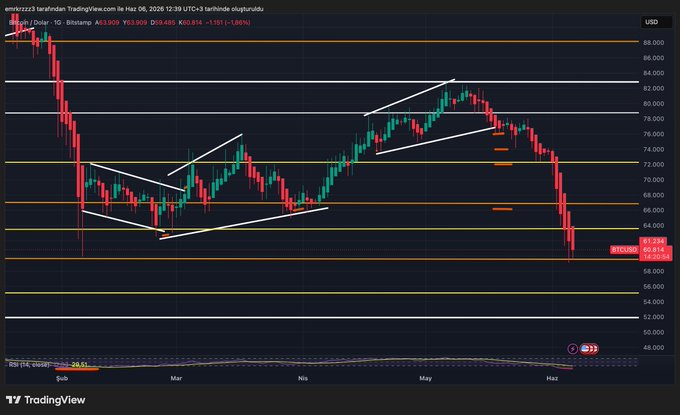This screenshot has height=415, width=680.
Task: Click the 14:20:54 bar countdown label
Action: pos(656,257)
